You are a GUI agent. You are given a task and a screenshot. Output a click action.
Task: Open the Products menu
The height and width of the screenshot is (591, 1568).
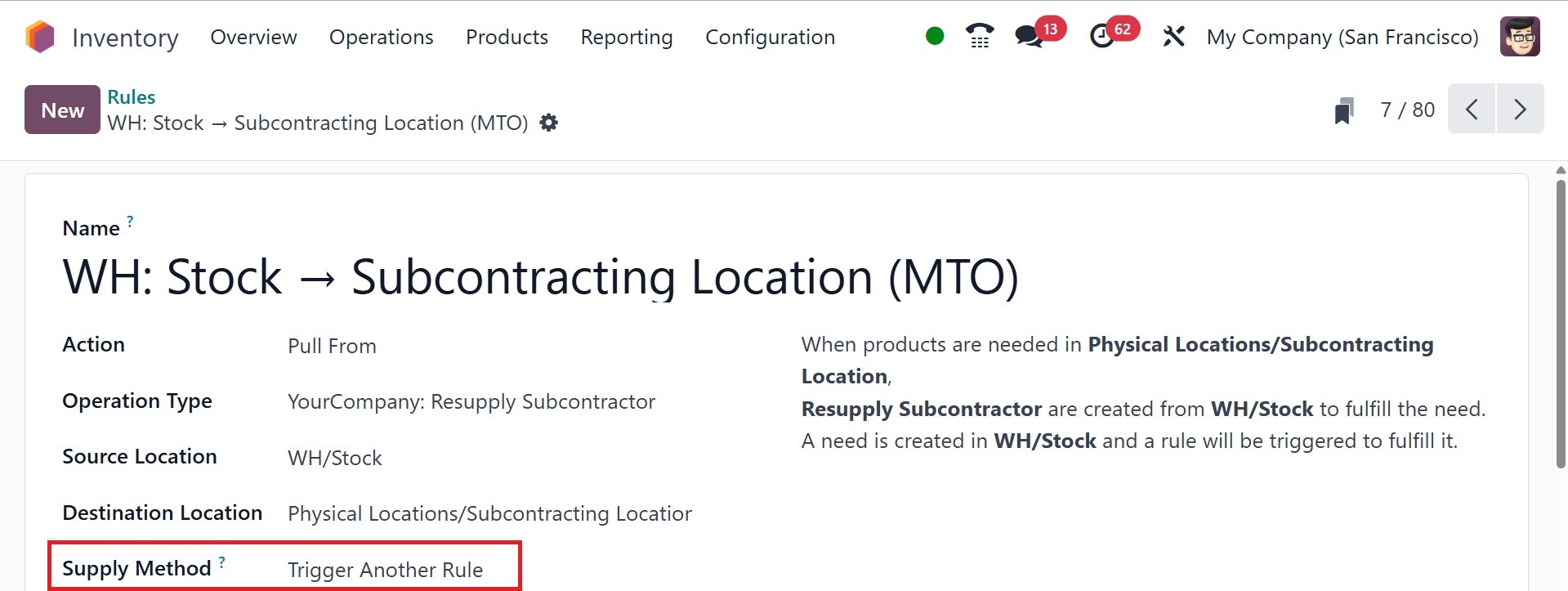coord(507,37)
